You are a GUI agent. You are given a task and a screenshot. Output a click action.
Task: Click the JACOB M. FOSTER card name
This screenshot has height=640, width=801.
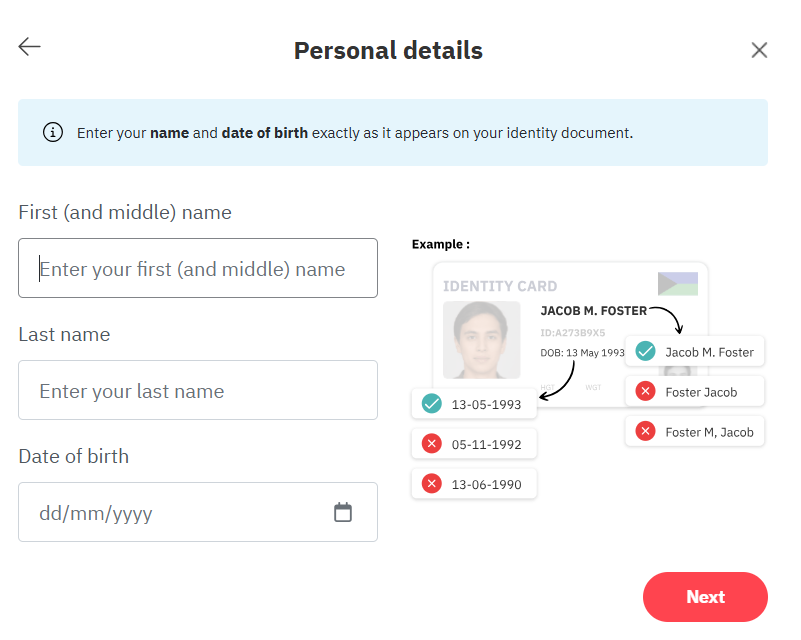pos(593,311)
